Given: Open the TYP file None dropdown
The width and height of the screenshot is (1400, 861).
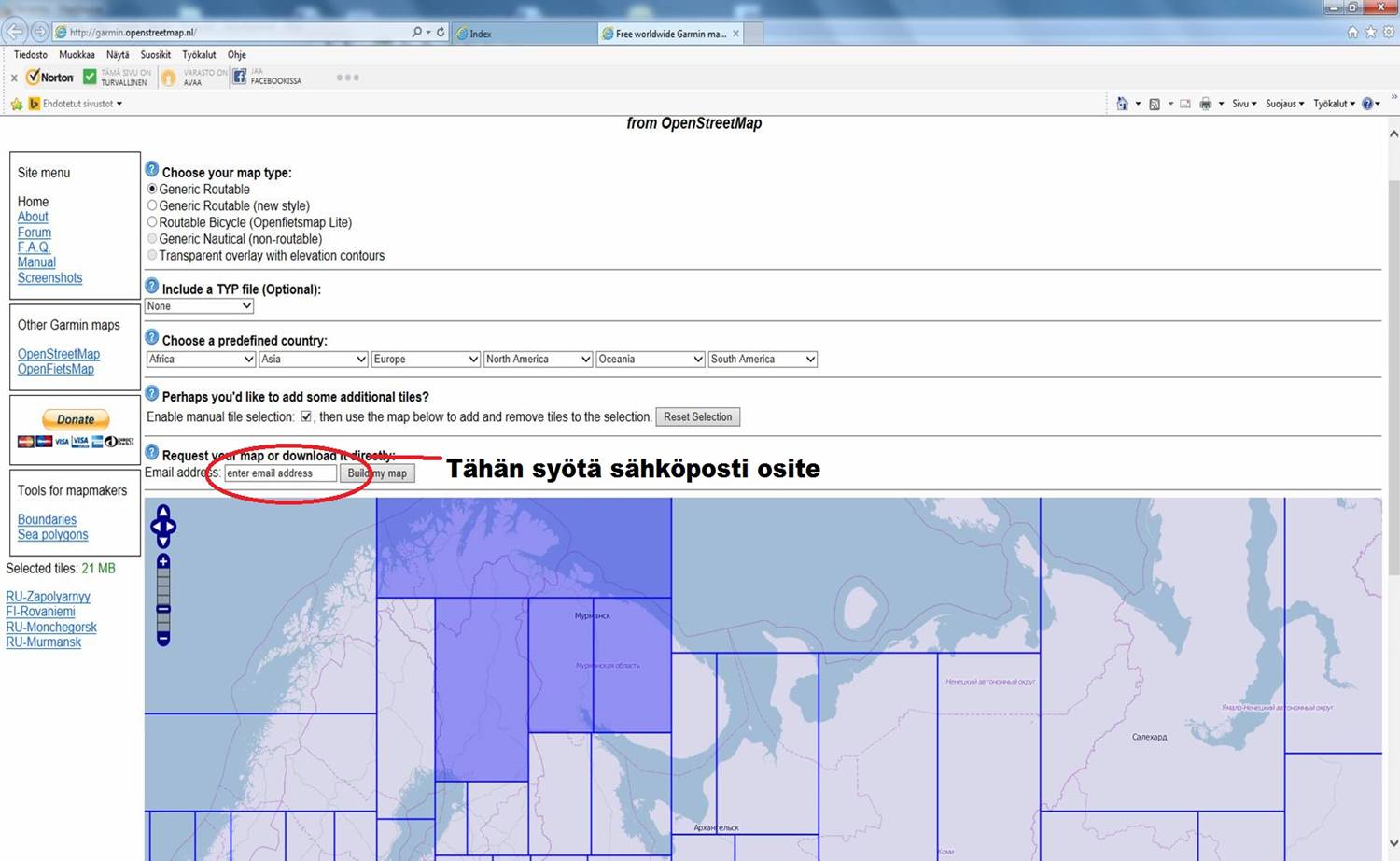Looking at the screenshot, I should click(x=199, y=306).
